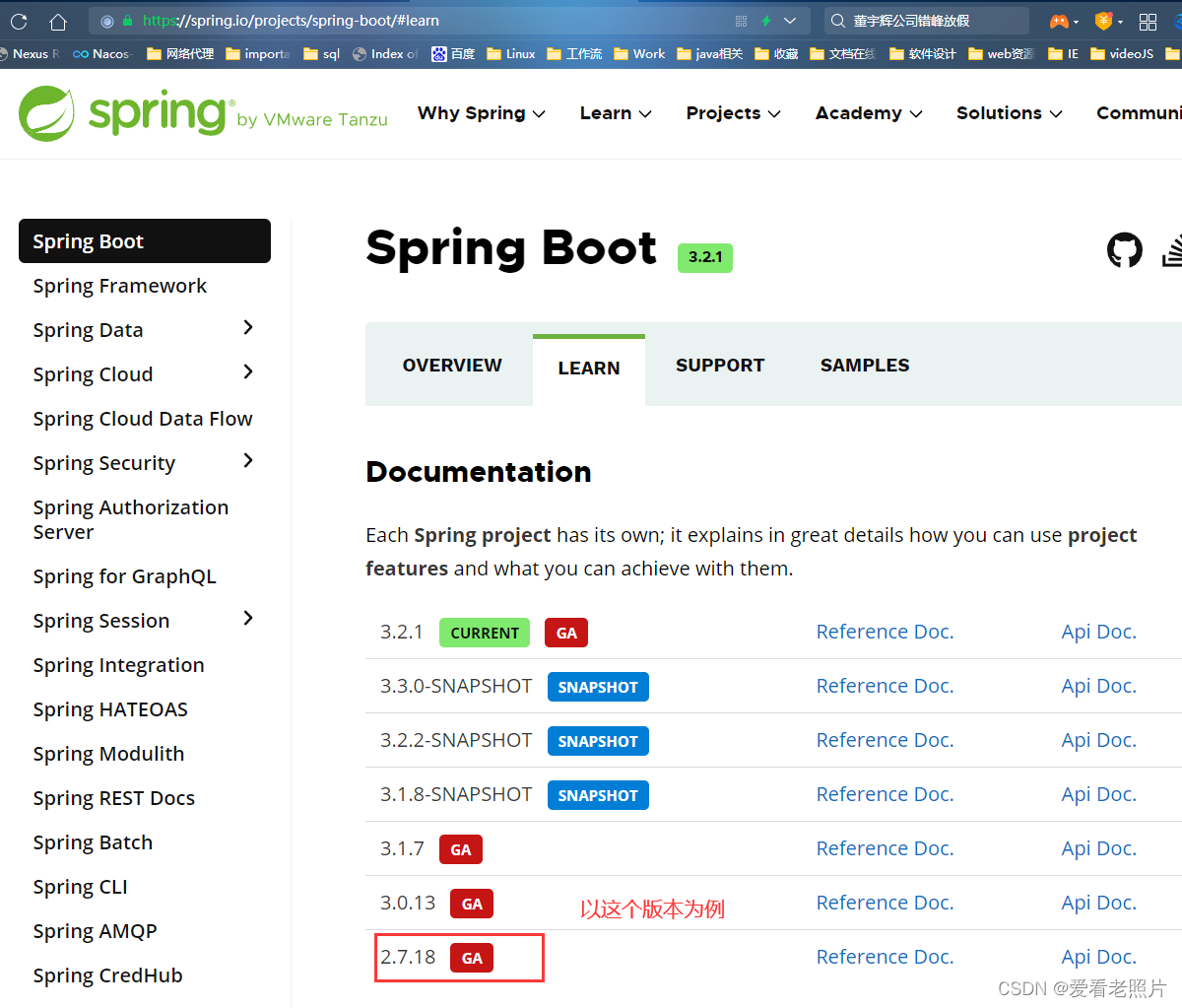Switch to the SAMPLES tab
The image size is (1182, 1008).
[865, 366]
